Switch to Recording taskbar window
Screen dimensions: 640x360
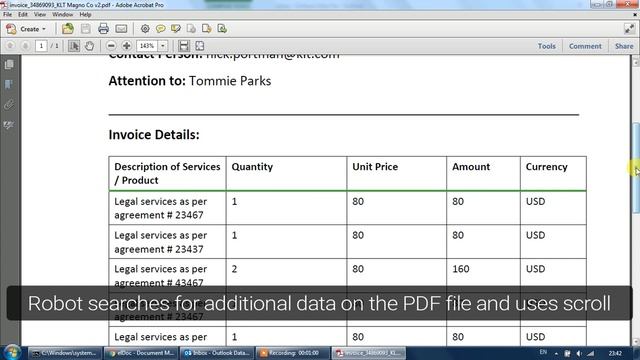click(x=292, y=353)
